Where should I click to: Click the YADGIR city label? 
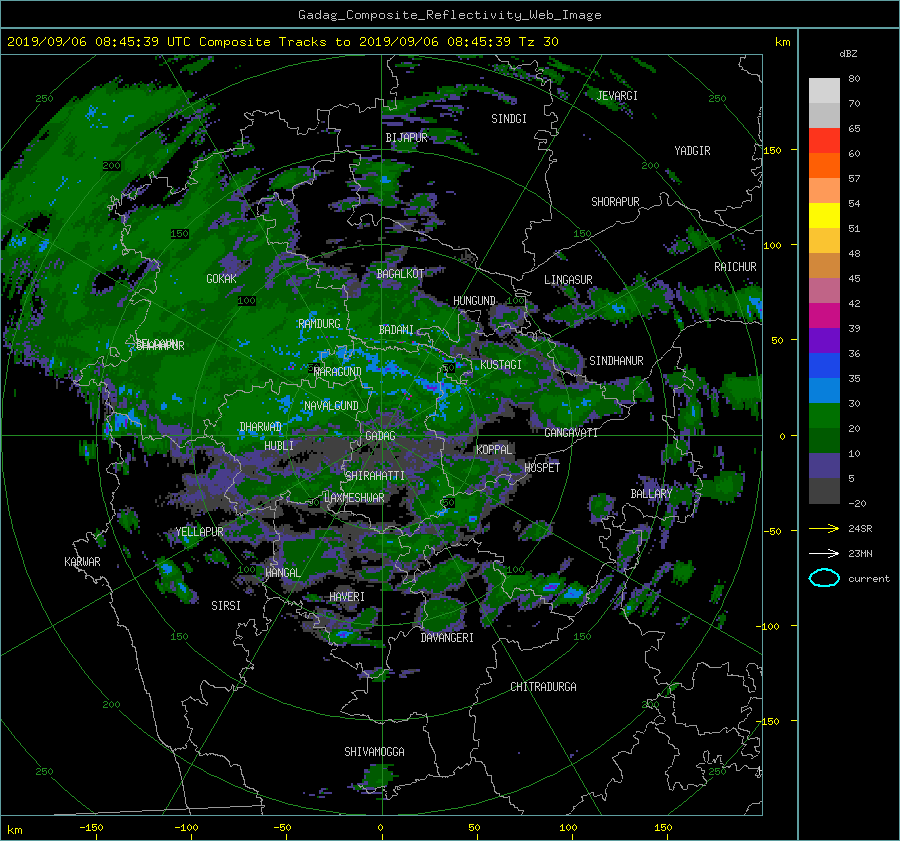(692, 151)
